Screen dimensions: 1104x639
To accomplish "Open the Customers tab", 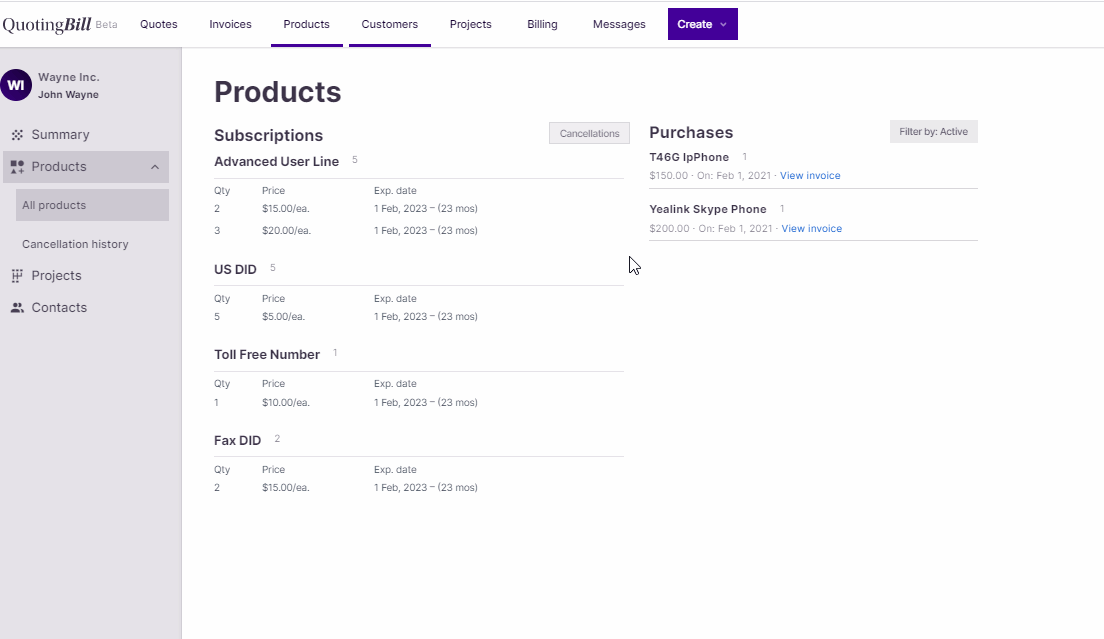I will click(390, 24).
